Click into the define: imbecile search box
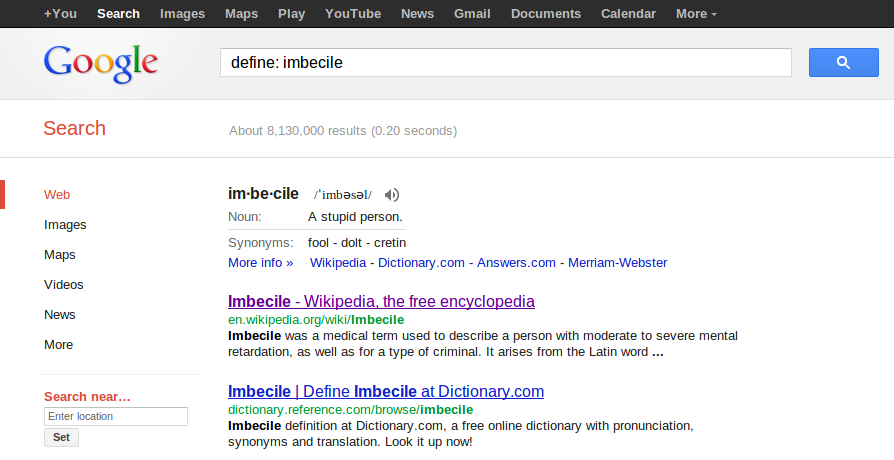Image resolution: width=894 pixels, height=460 pixels. click(506, 63)
